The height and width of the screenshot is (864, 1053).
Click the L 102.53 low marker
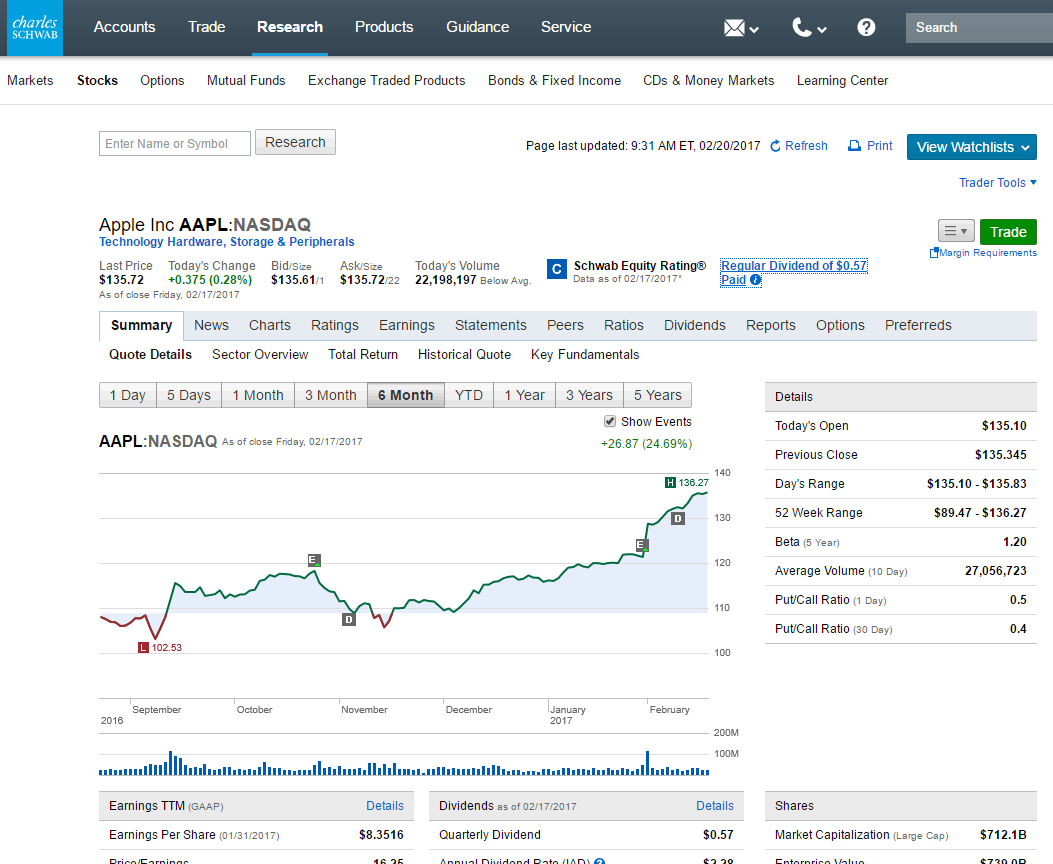(160, 648)
